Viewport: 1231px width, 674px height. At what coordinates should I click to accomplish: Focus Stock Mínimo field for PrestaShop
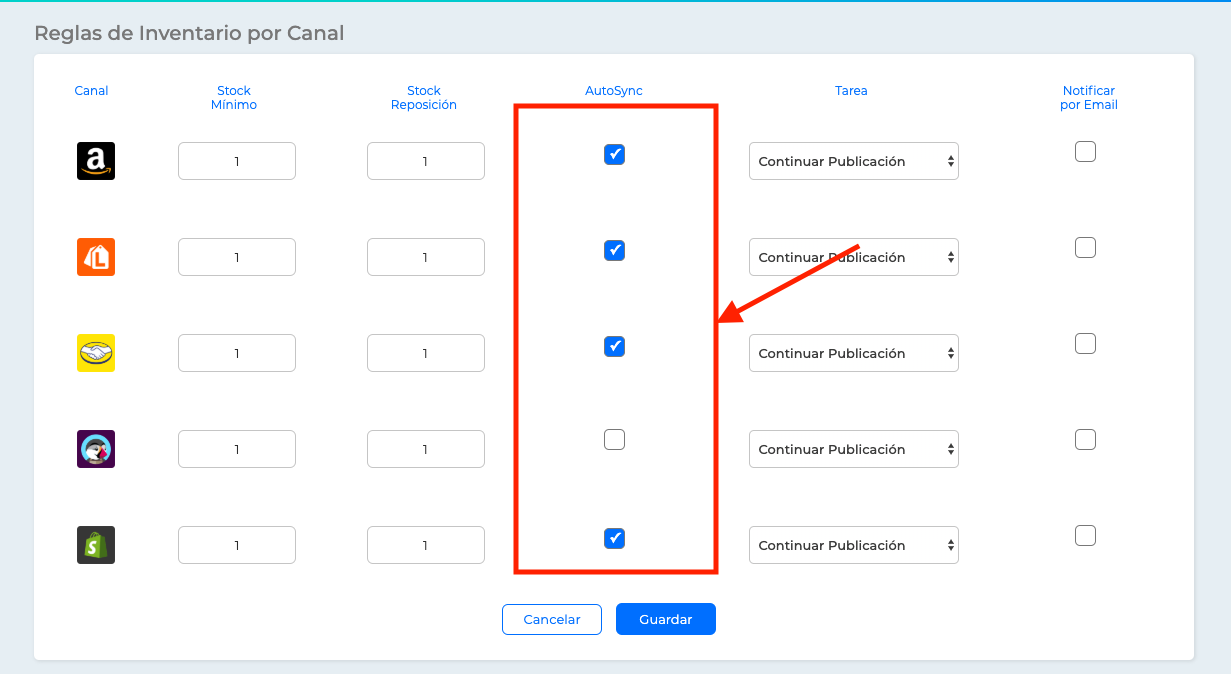click(x=237, y=449)
